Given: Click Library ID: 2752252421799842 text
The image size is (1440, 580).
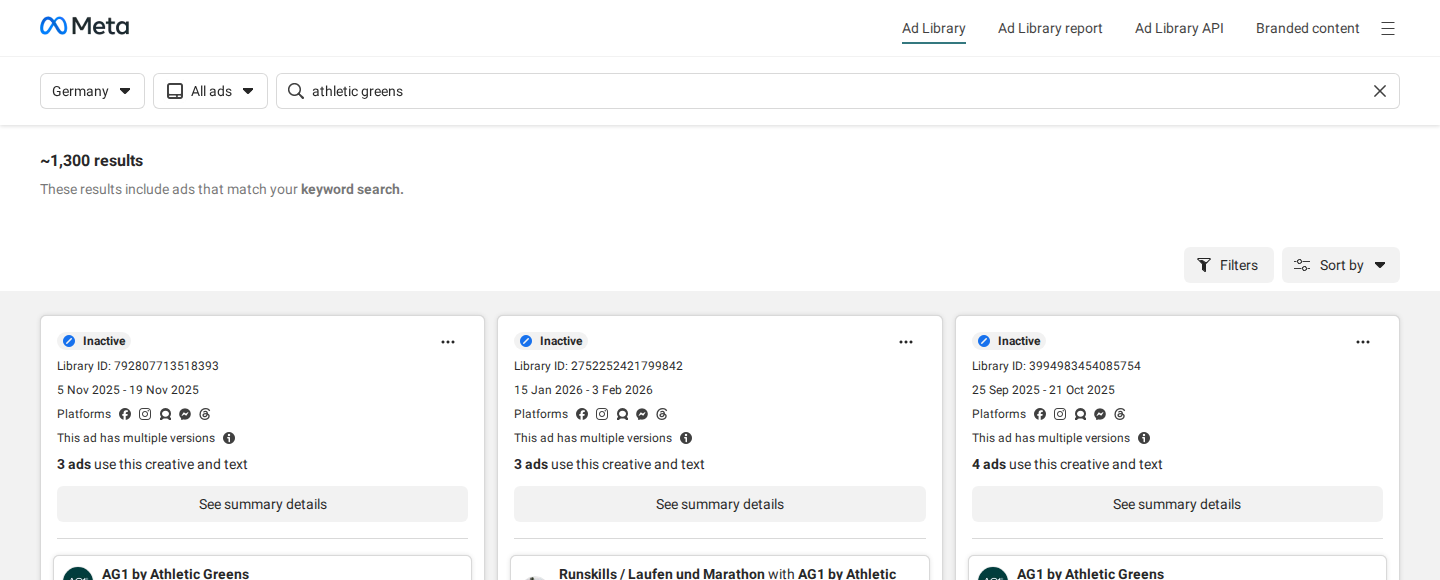Looking at the screenshot, I should [598, 366].
